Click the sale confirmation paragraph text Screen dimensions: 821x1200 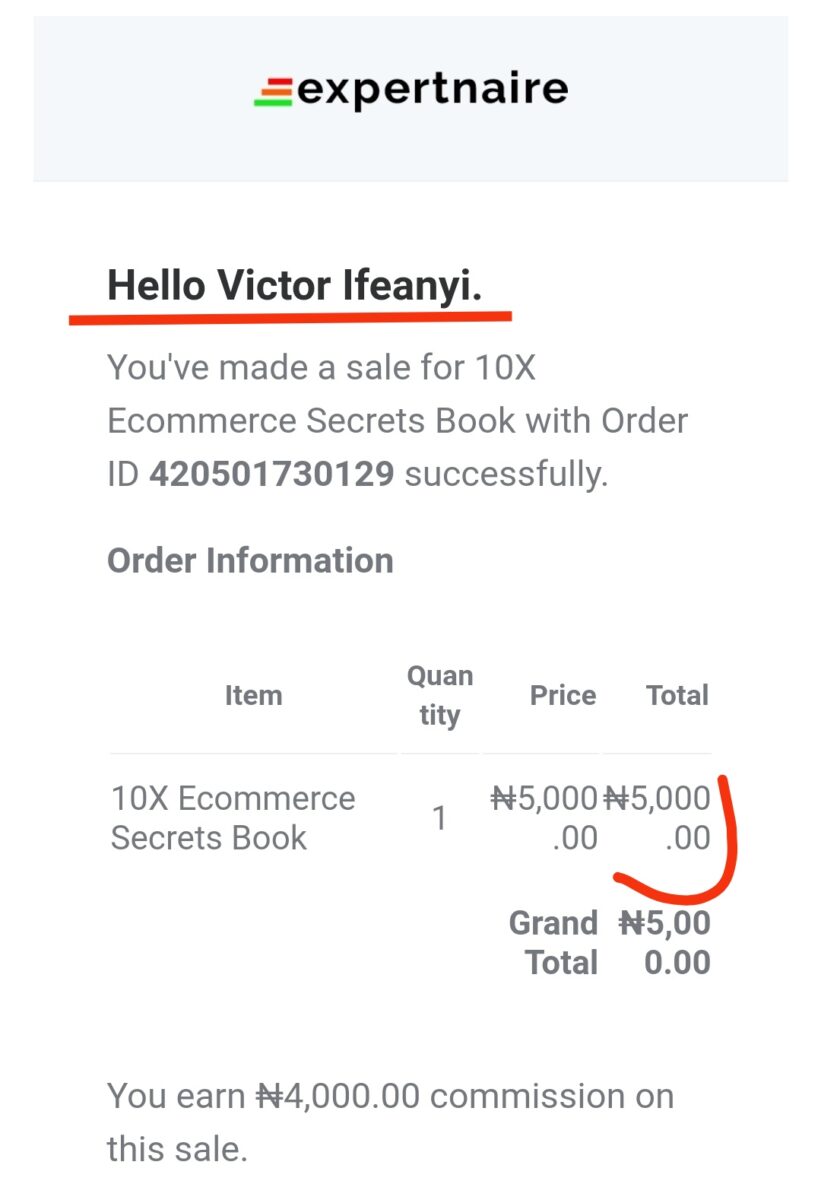[x=397, y=421]
